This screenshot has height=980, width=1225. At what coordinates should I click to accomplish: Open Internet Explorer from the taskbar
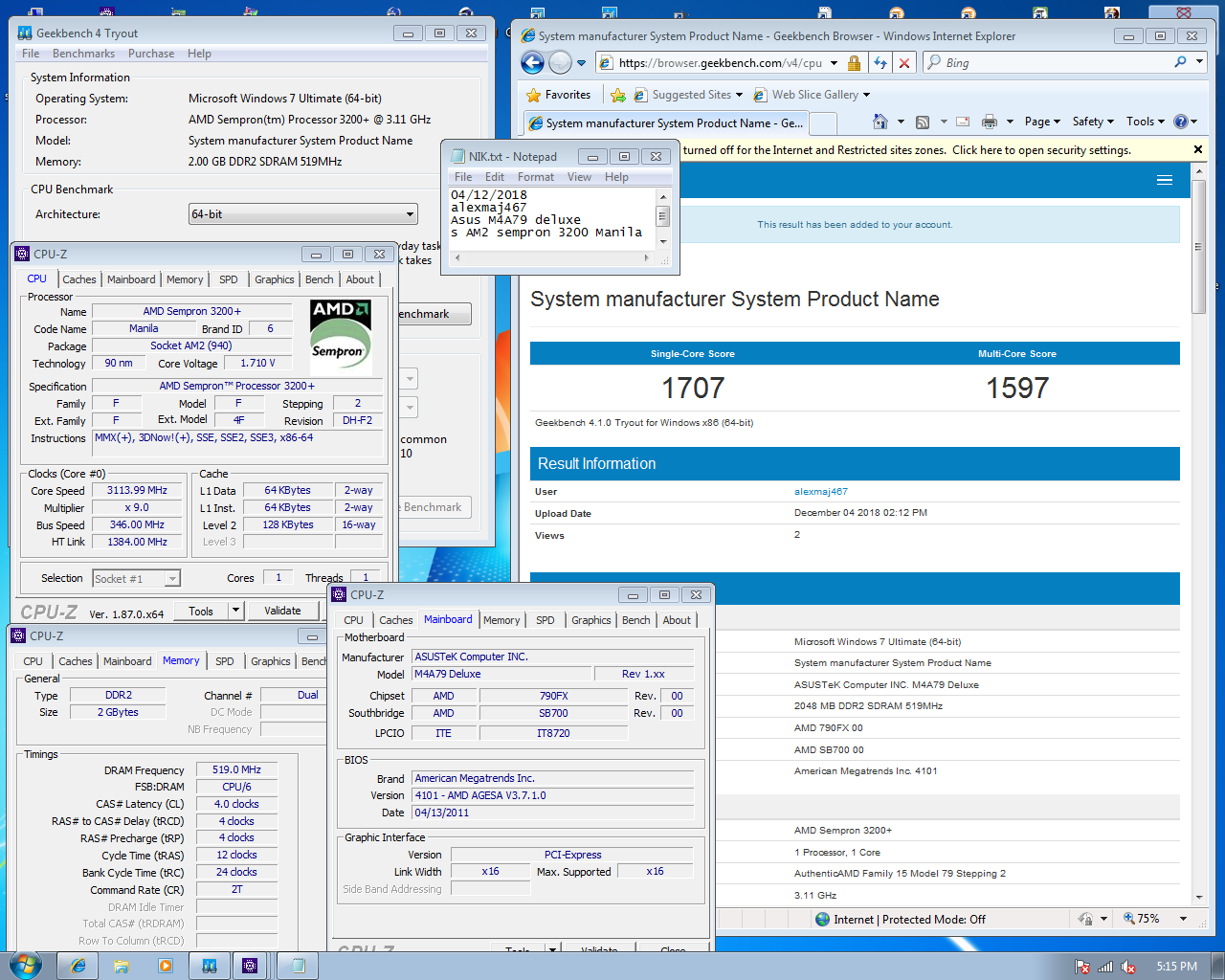point(78,966)
